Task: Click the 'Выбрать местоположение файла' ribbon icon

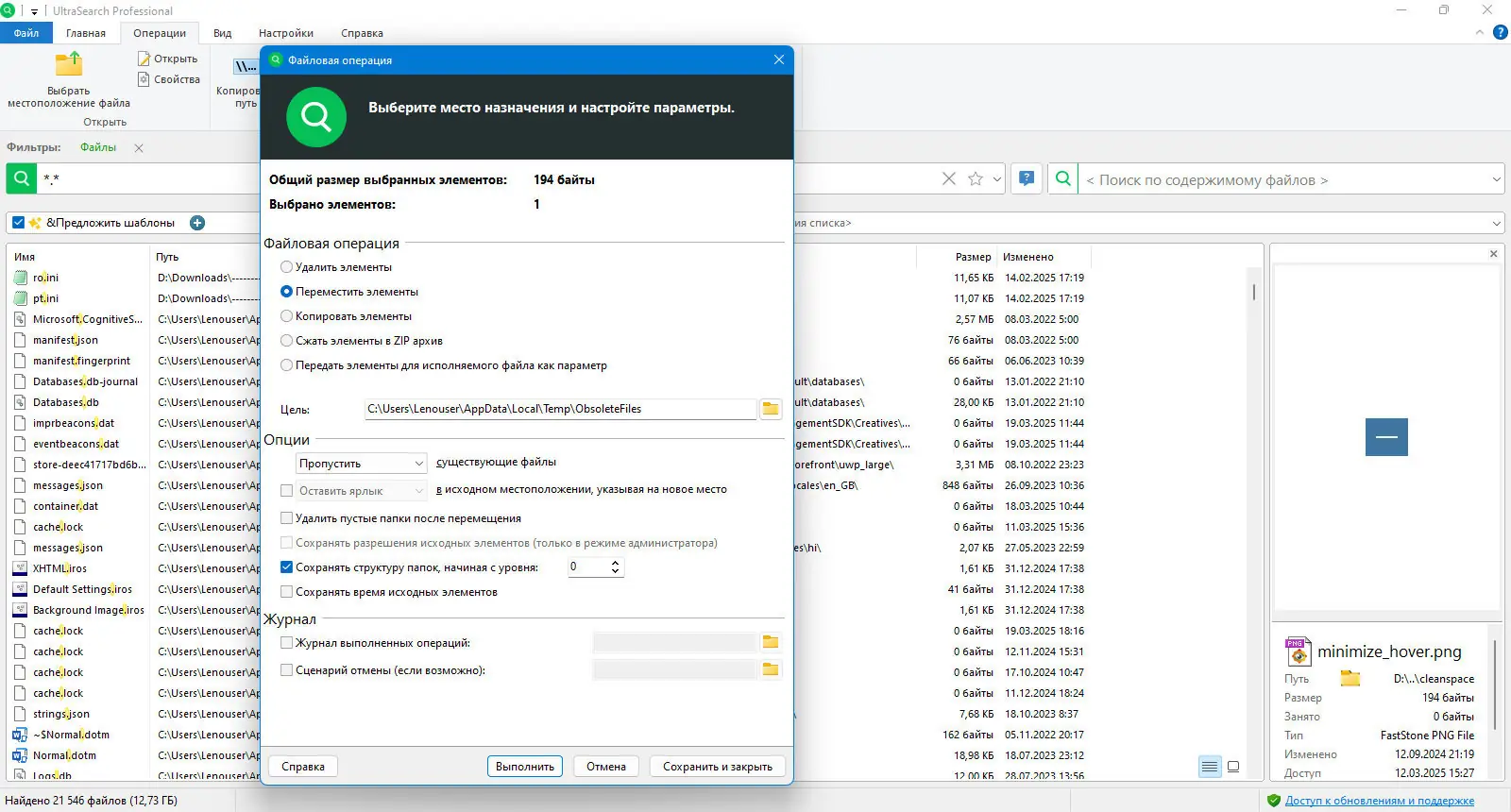Action: (x=69, y=64)
